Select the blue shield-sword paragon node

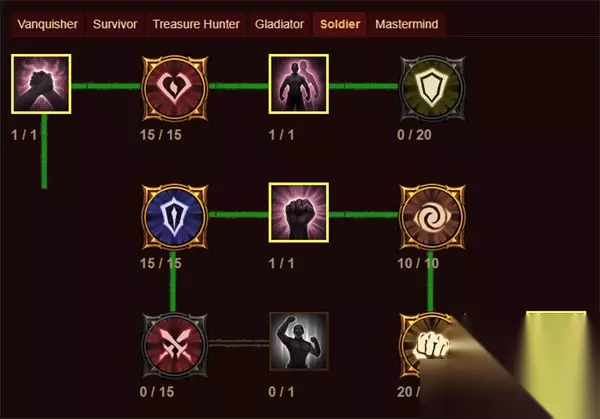tap(175, 217)
